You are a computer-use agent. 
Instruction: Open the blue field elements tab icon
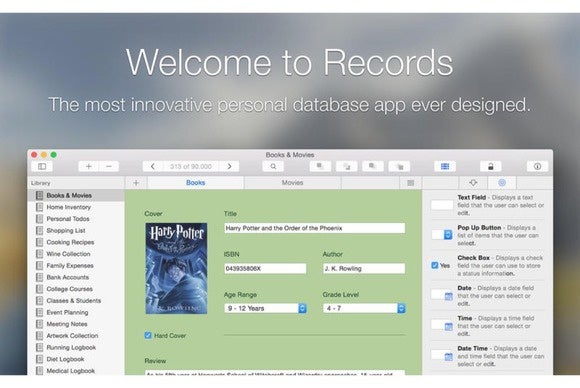[502, 183]
